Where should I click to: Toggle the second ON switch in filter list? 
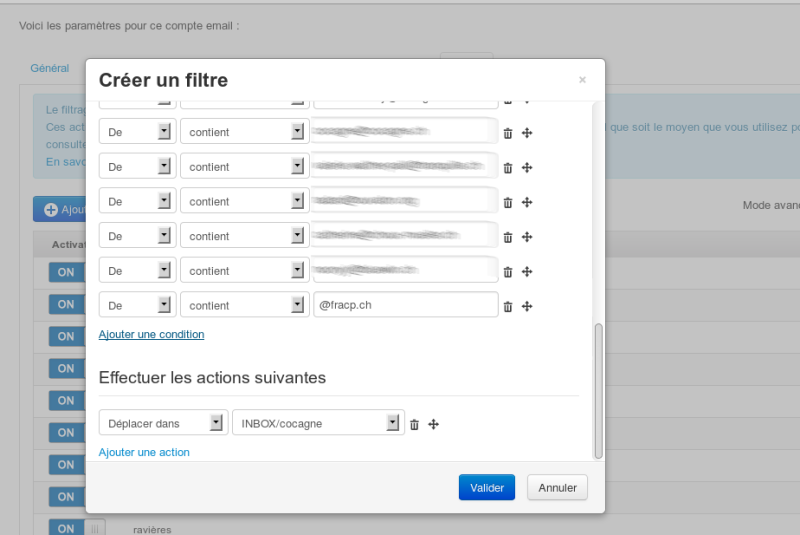click(66, 304)
